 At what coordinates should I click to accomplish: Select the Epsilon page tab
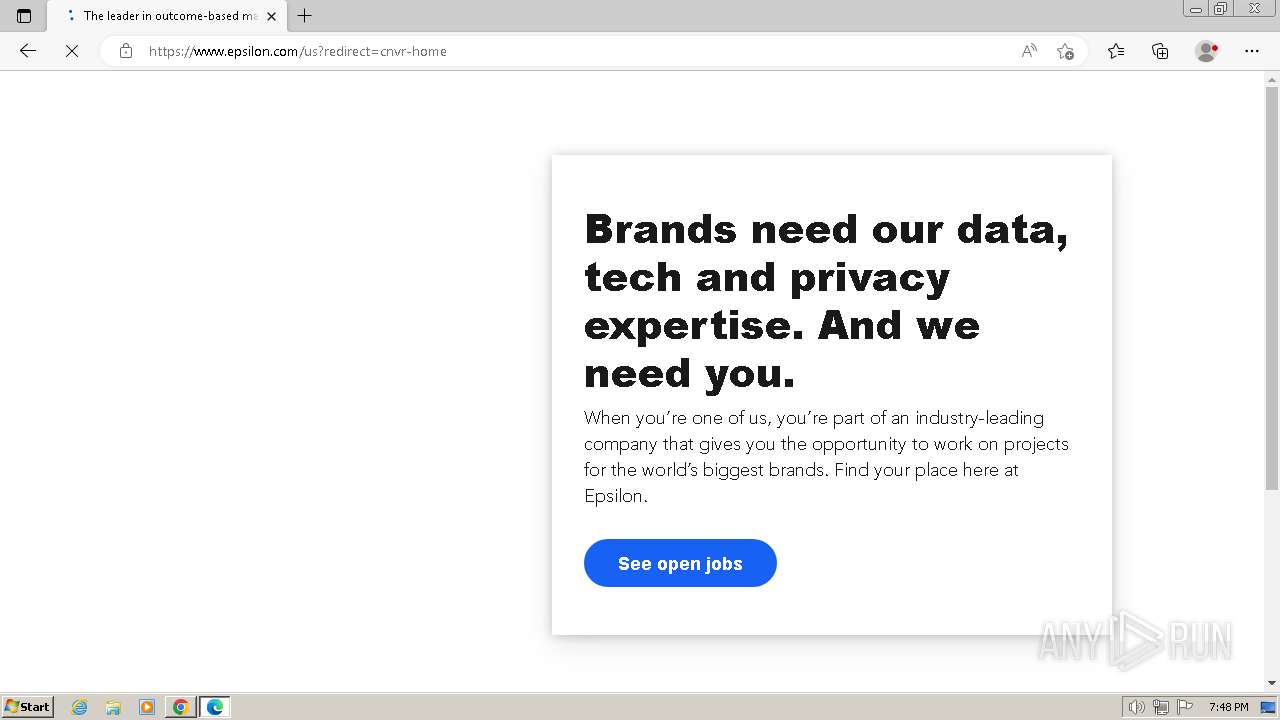tap(165, 16)
